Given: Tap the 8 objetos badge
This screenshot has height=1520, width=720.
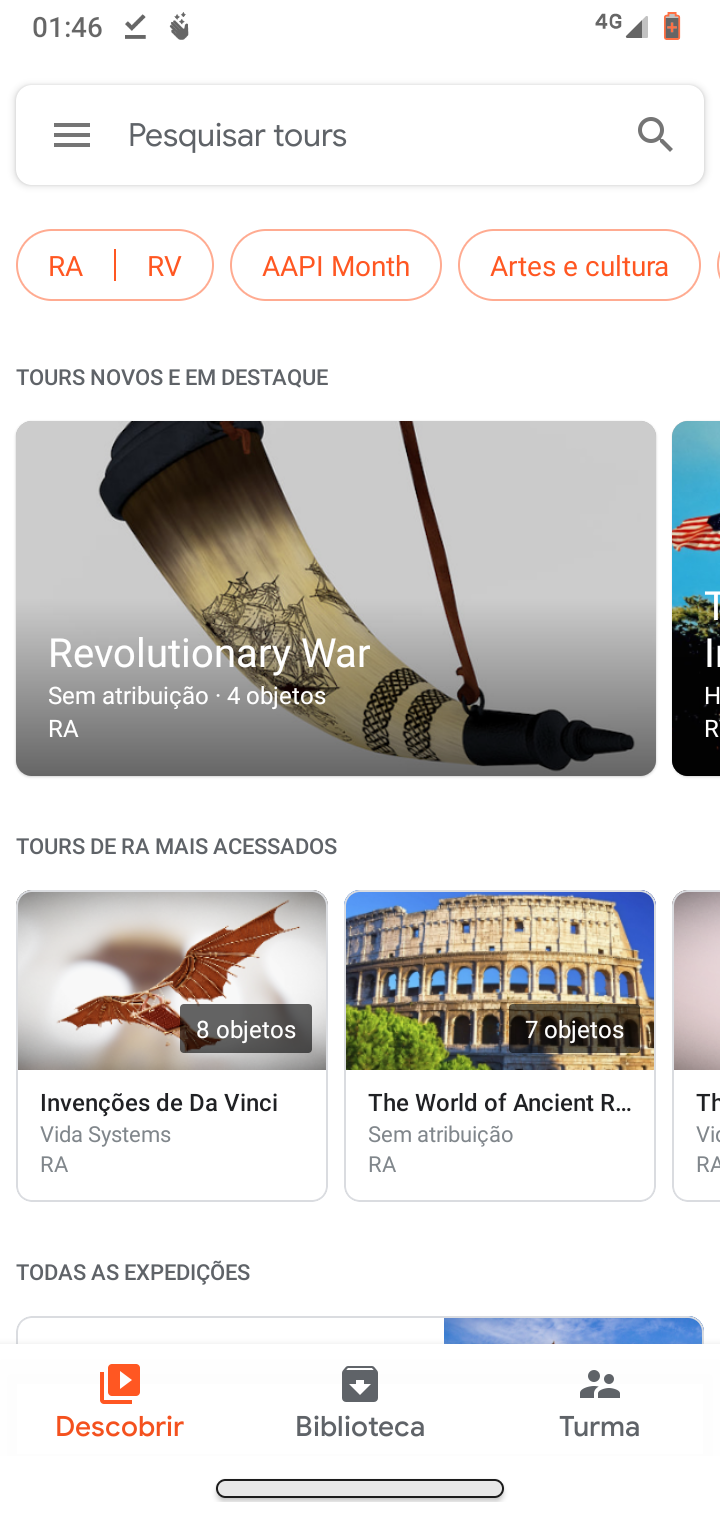Looking at the screenshot, I should click(x=246, y=1029).
